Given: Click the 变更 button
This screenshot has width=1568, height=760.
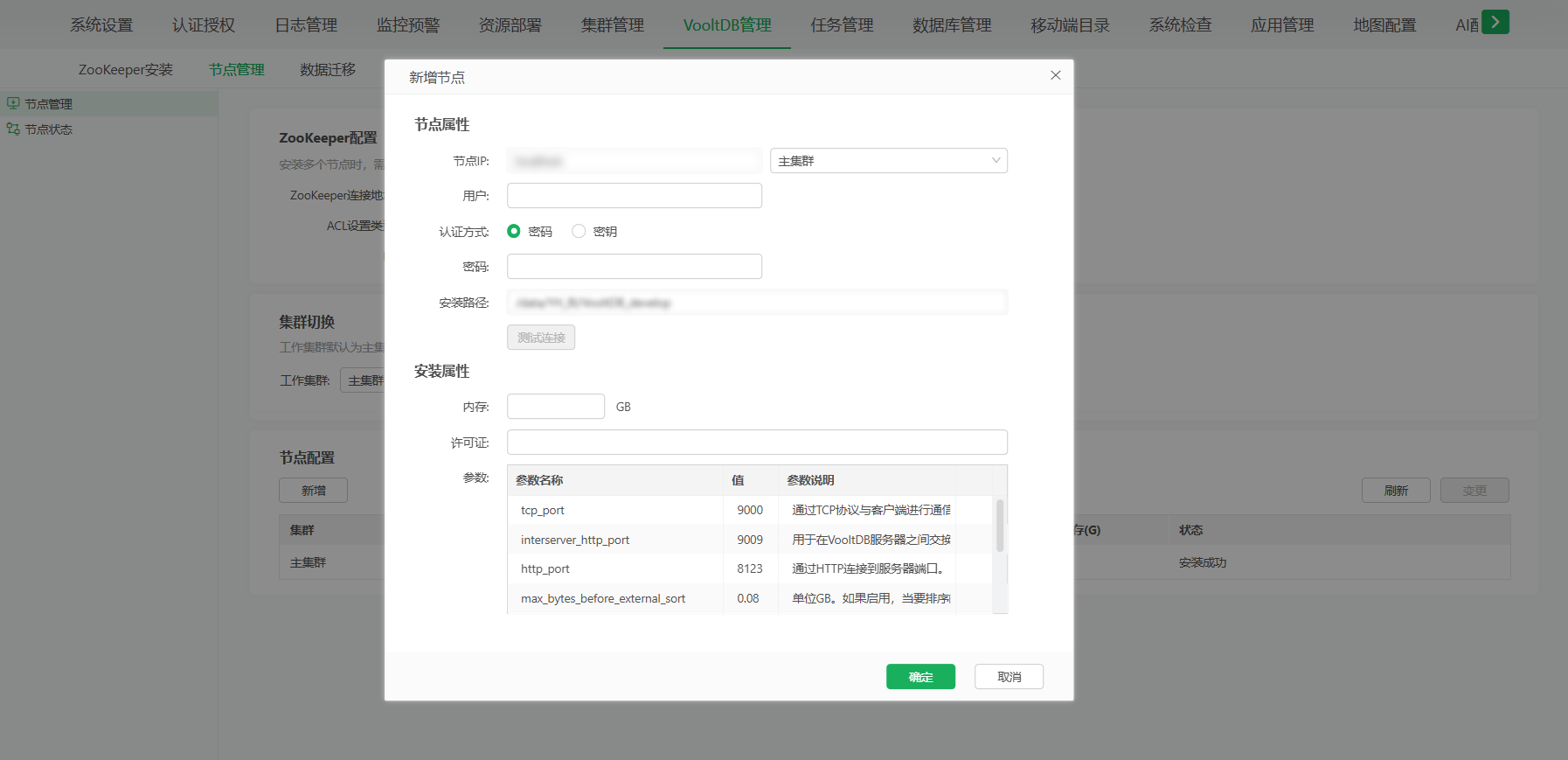Looking at the screenshot, I should 1474,491.
